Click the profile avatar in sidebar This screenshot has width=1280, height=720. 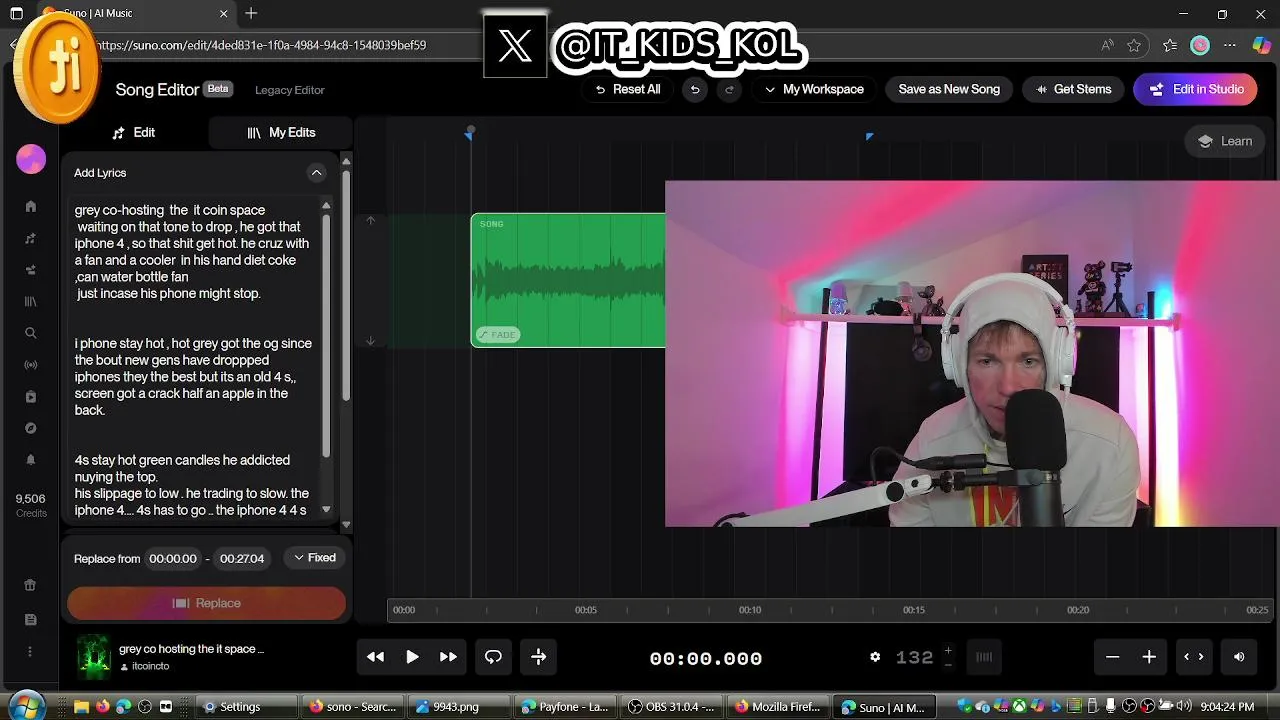click(x=31, y=159)
